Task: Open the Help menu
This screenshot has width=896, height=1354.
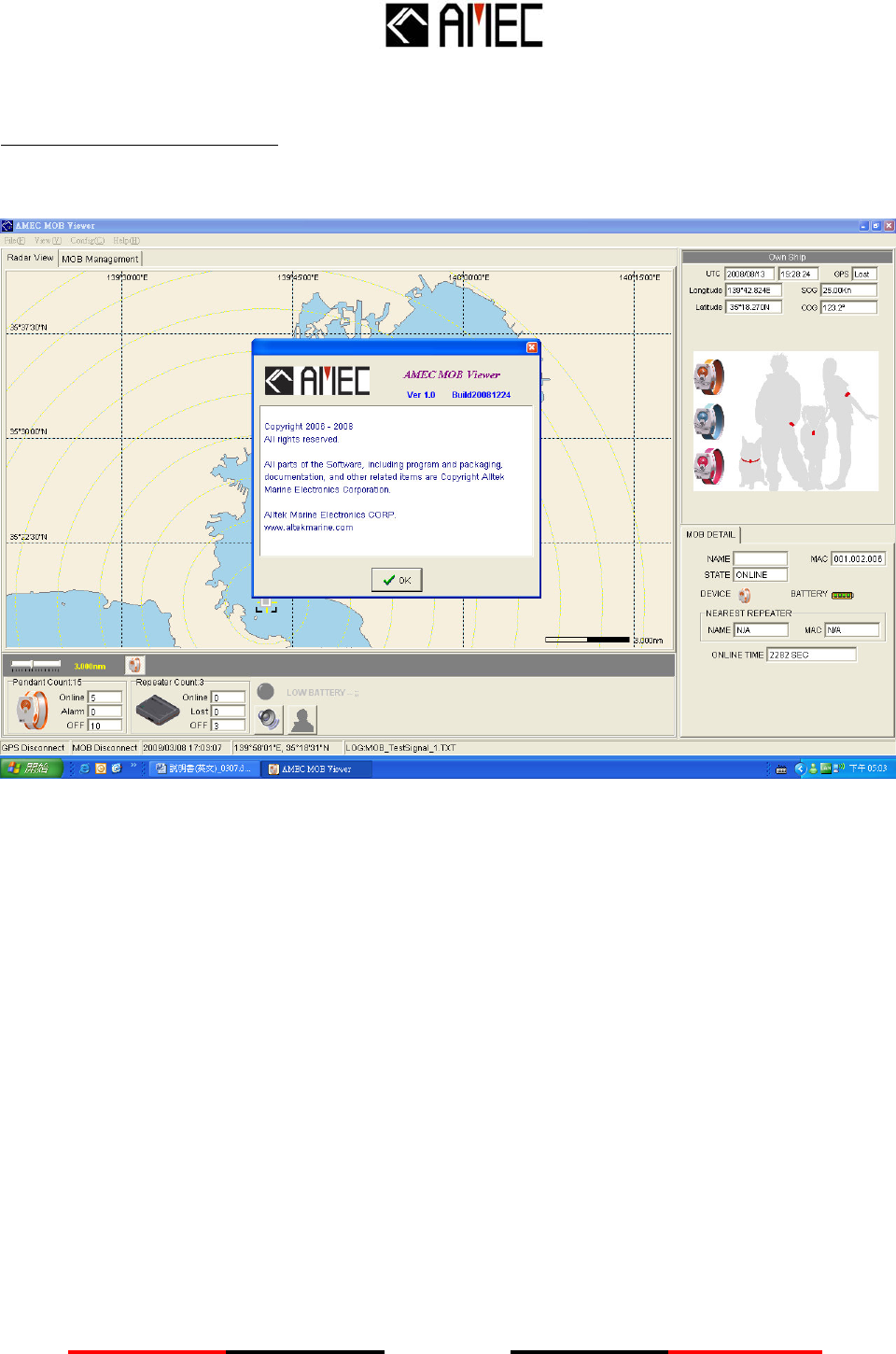Action: (126, 241)
